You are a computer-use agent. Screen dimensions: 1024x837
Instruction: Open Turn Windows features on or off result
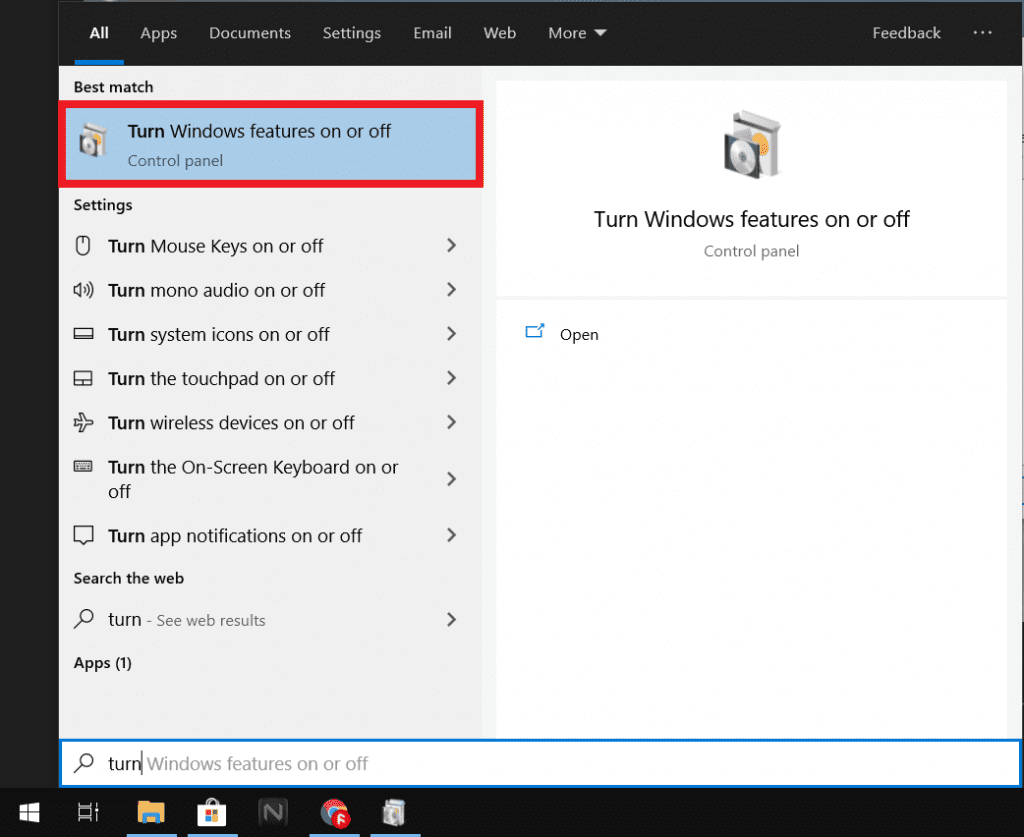270,144
